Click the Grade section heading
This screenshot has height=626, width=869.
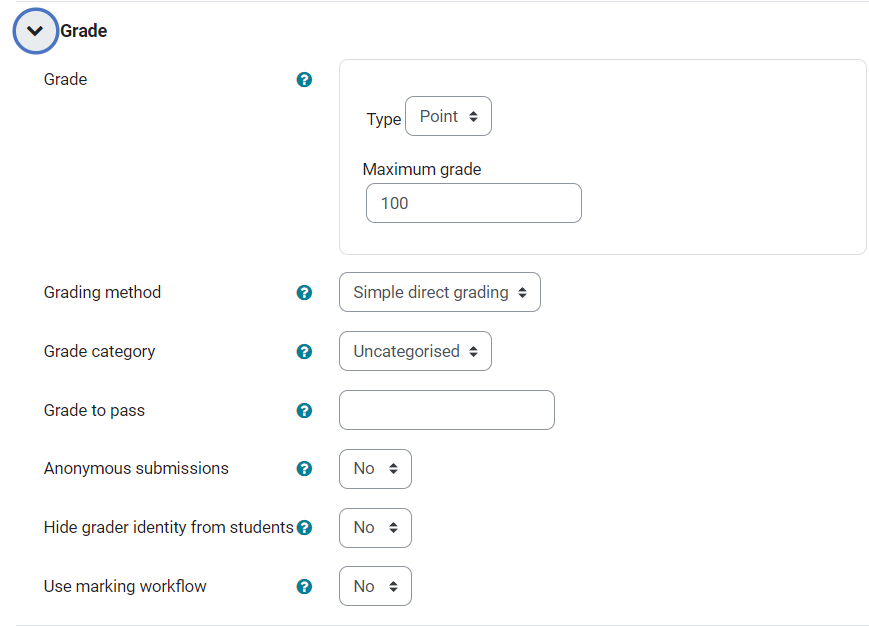click(x=84, y=31)
